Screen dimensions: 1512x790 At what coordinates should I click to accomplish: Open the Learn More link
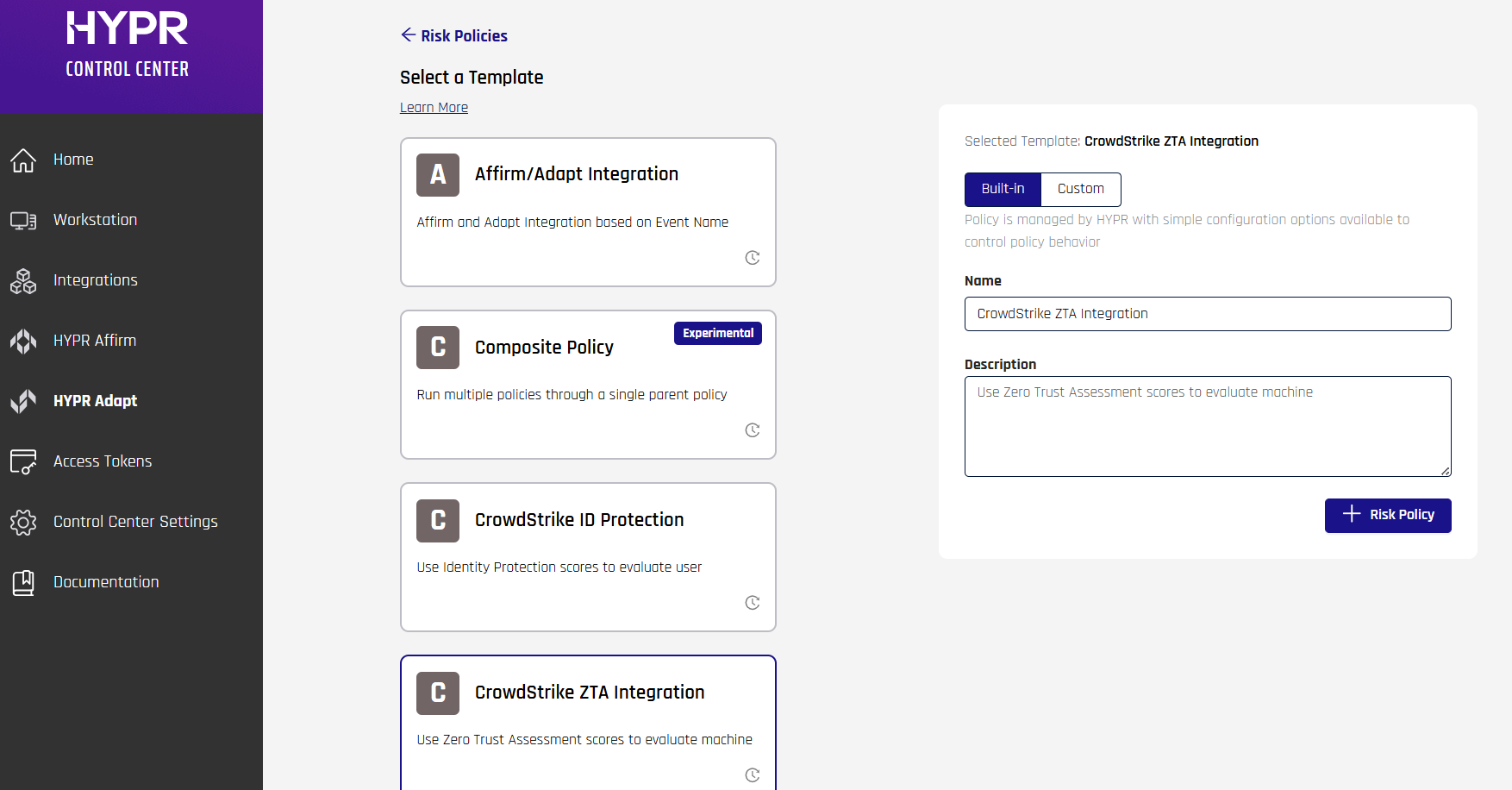[x=434, y=108]
